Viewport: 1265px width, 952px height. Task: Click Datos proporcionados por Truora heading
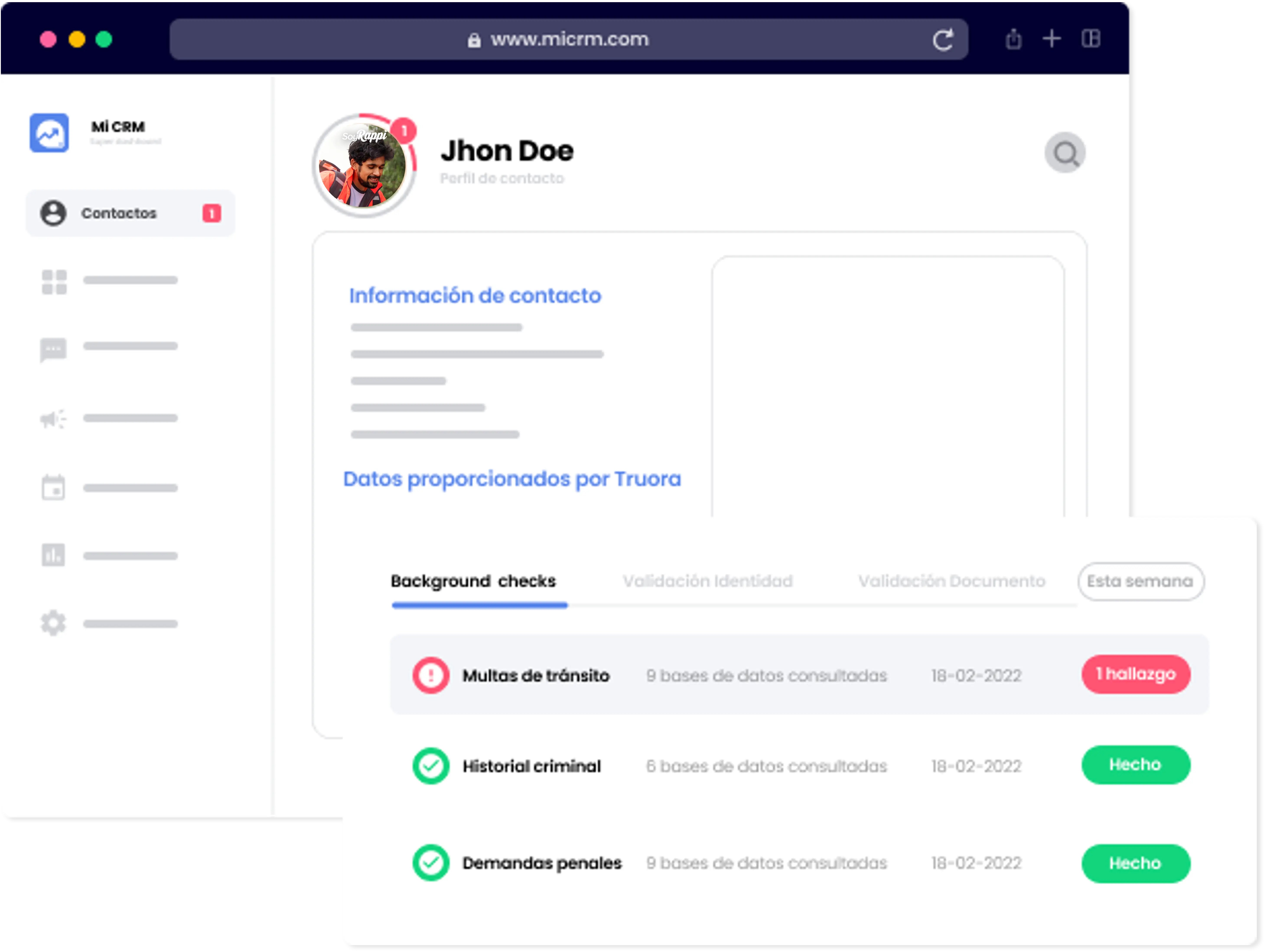tap(512, 479)
